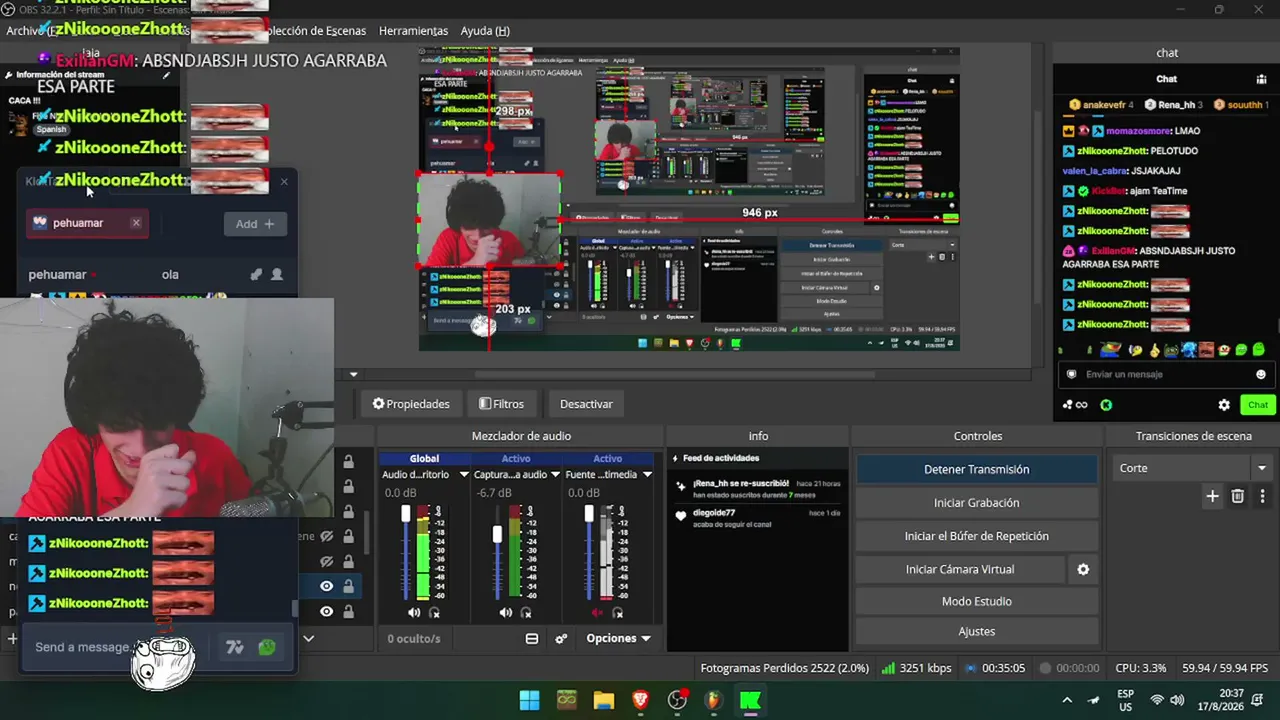Adjust Audio del escritorio volume slider
Image resolution: width=1280 pixels, height=720 pixels.
(405, 514)
